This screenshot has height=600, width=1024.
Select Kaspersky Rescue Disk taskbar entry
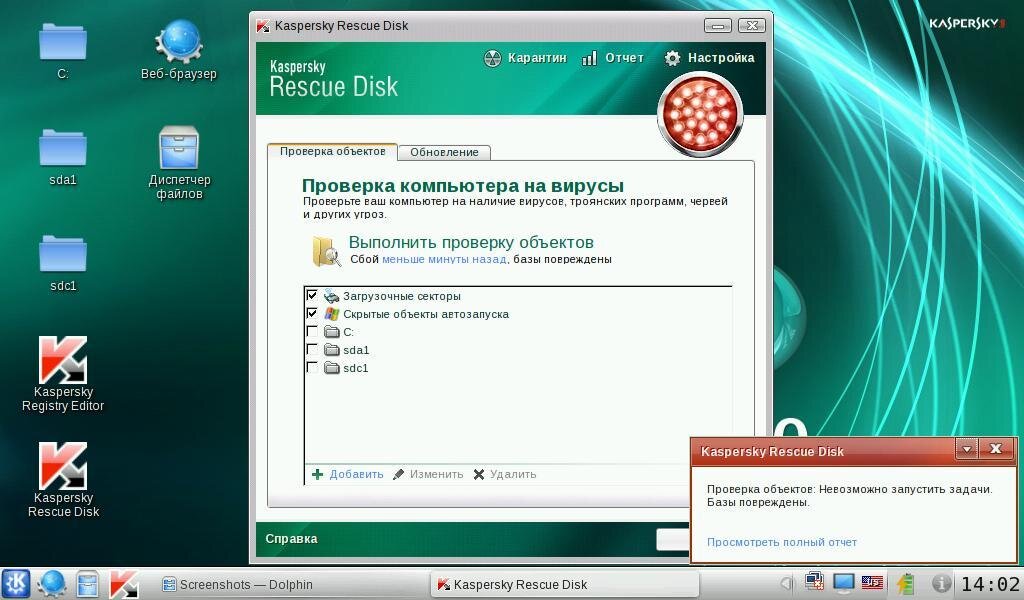566,584
